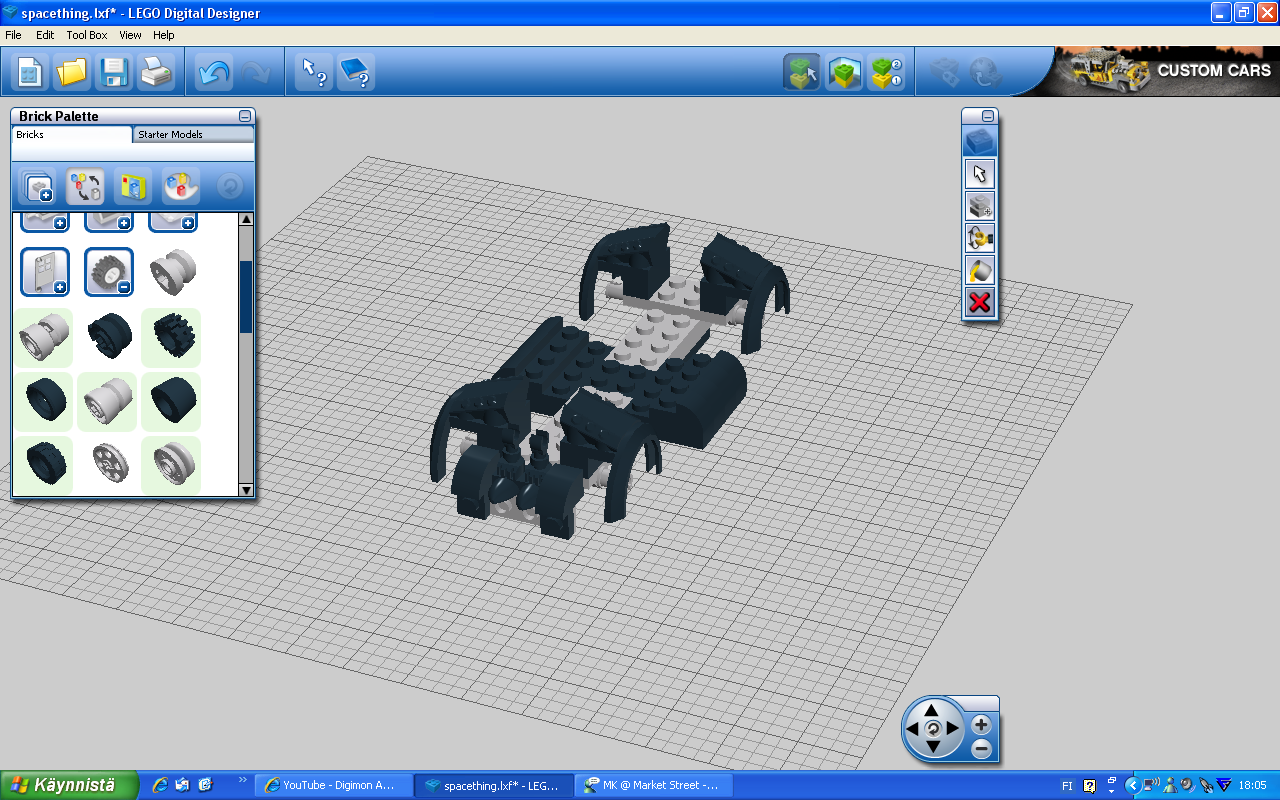Open the Help menu
Screen dimensions: 1280x800
click(164, 35)
